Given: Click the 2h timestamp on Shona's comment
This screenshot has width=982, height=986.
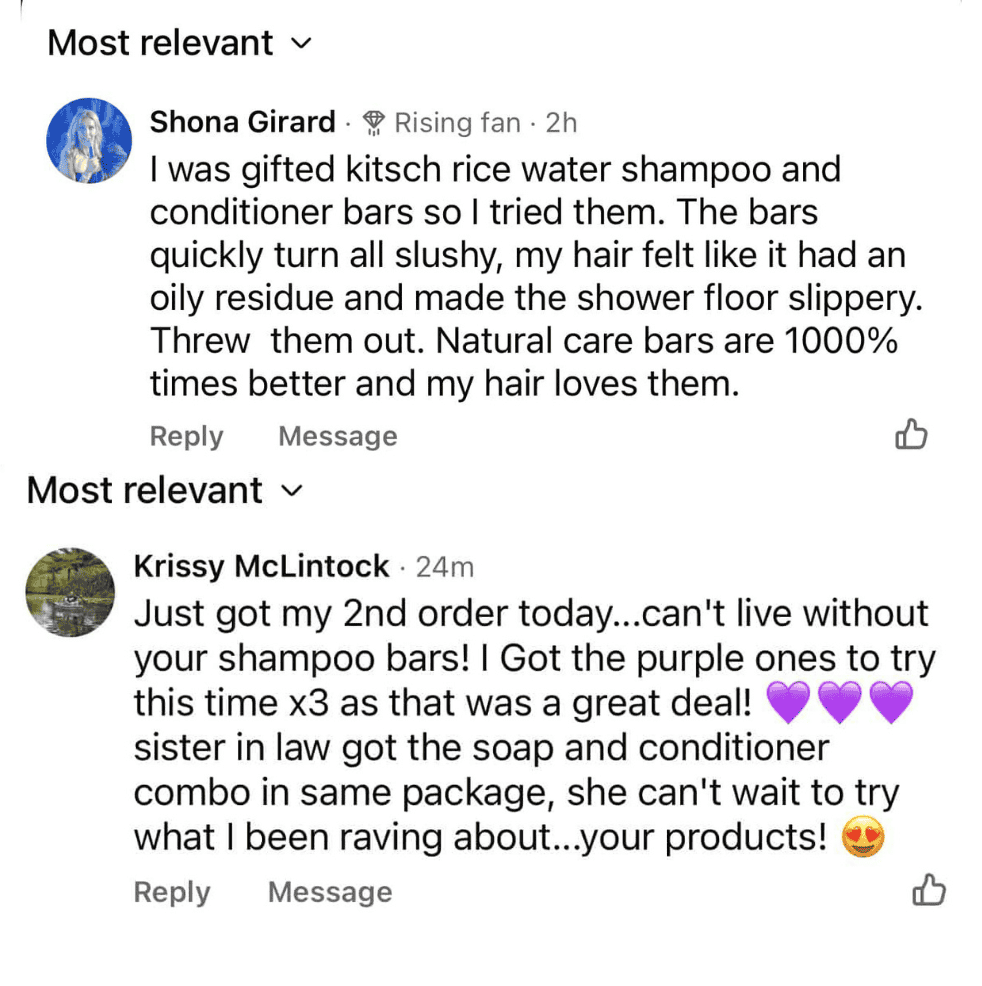Looking at the screenshot, I should [561, 123].
